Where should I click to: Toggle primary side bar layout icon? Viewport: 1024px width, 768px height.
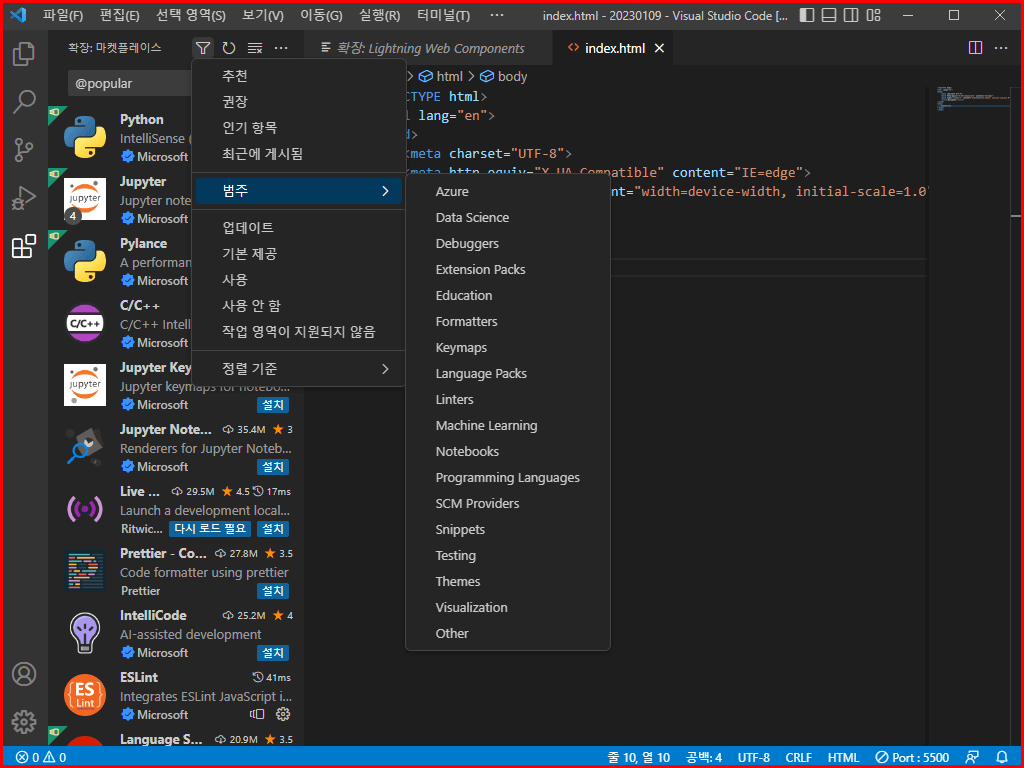pos(807,15)
